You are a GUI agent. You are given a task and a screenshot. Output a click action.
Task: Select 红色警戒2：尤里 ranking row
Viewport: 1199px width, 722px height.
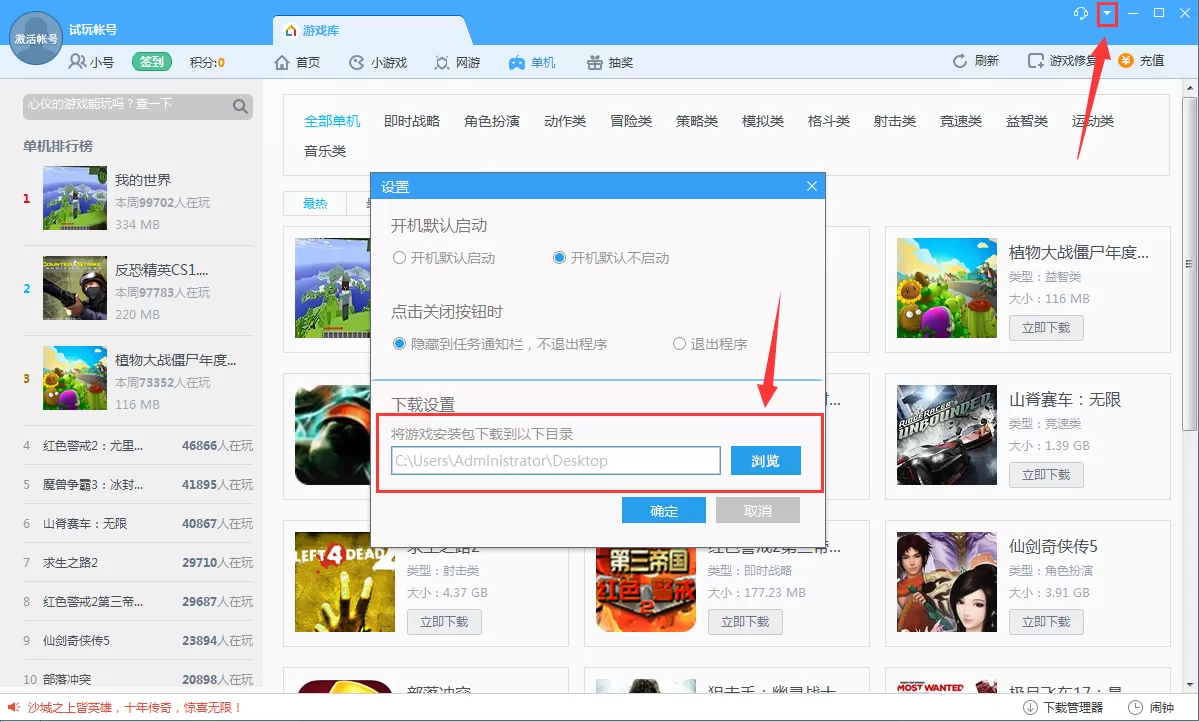point(138,446)
